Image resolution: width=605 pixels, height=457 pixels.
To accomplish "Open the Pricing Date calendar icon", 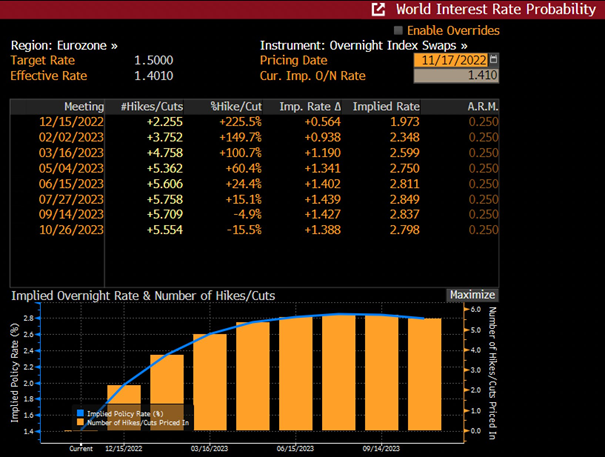I will click(493, 60).
